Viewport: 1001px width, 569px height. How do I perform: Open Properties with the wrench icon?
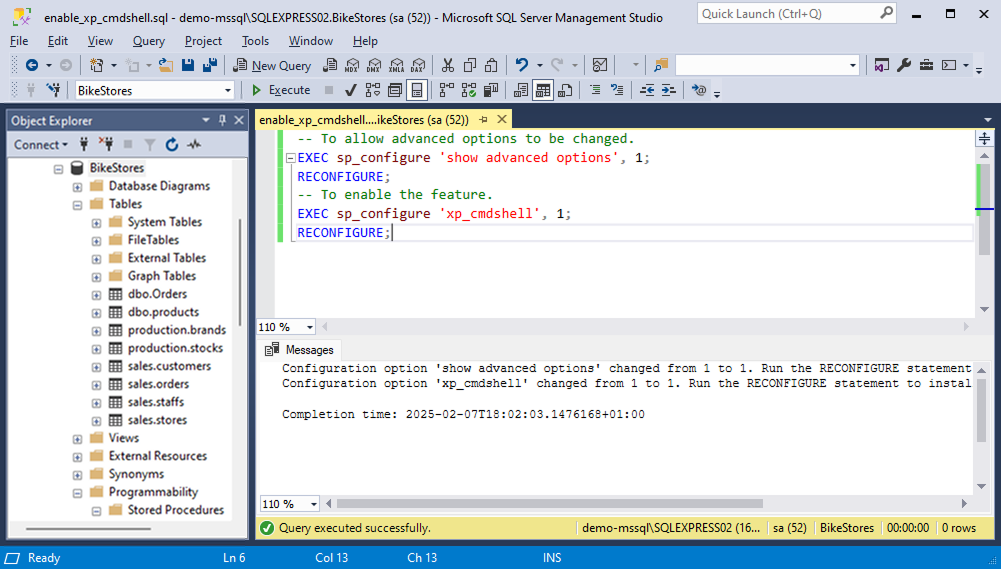click(904, 65)
